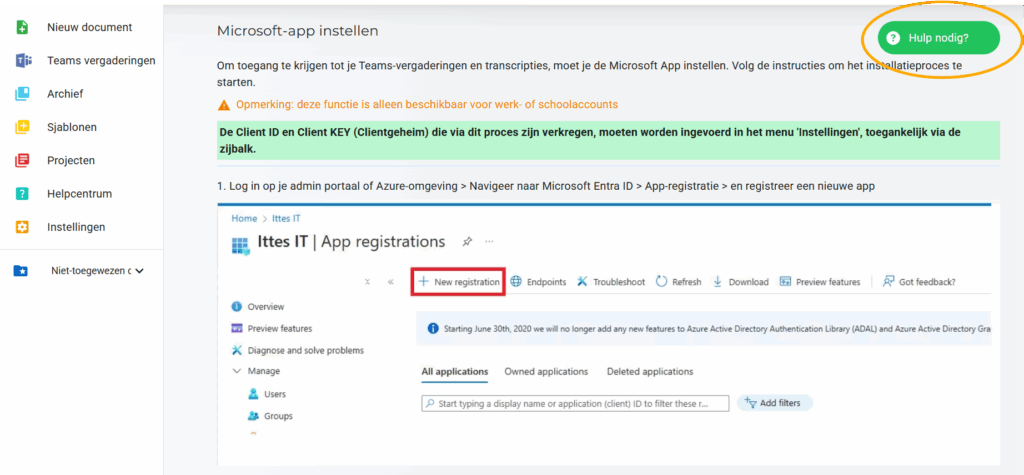The height and width of the screenshot is (475, 1024).
Task: Click the Ittes IT breadcrumb link
Action: (x=287, y=218)
